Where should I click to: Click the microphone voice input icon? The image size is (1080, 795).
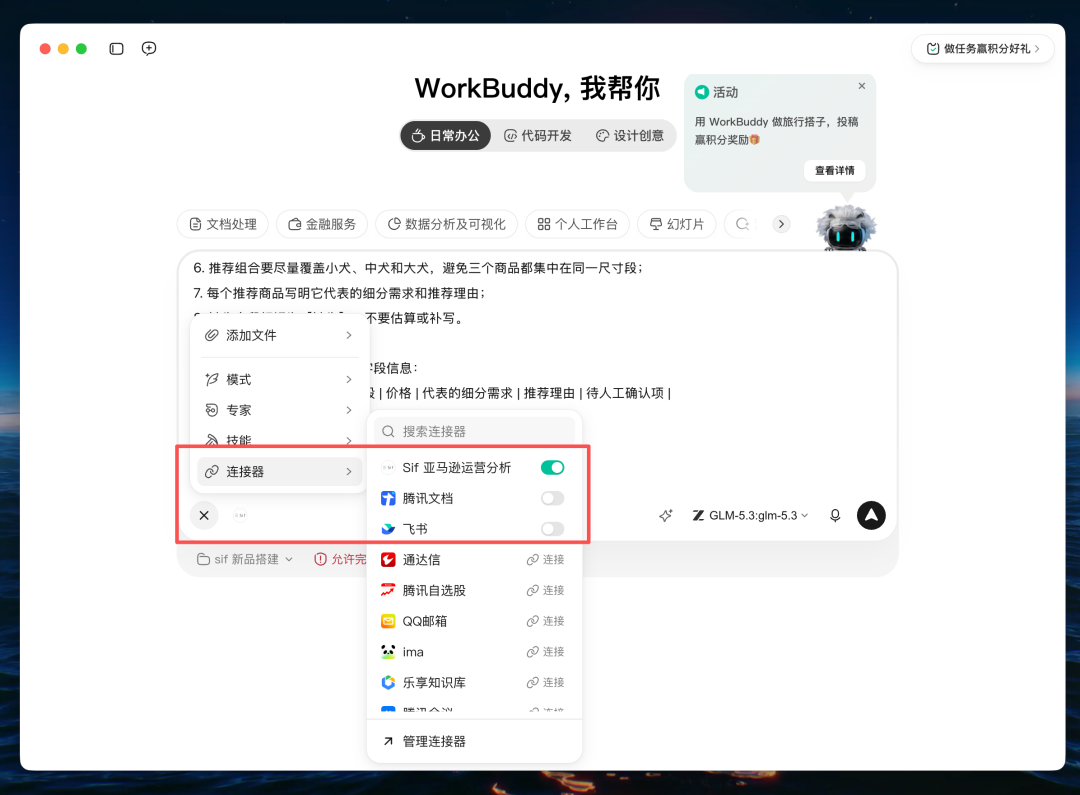(835, 515)
